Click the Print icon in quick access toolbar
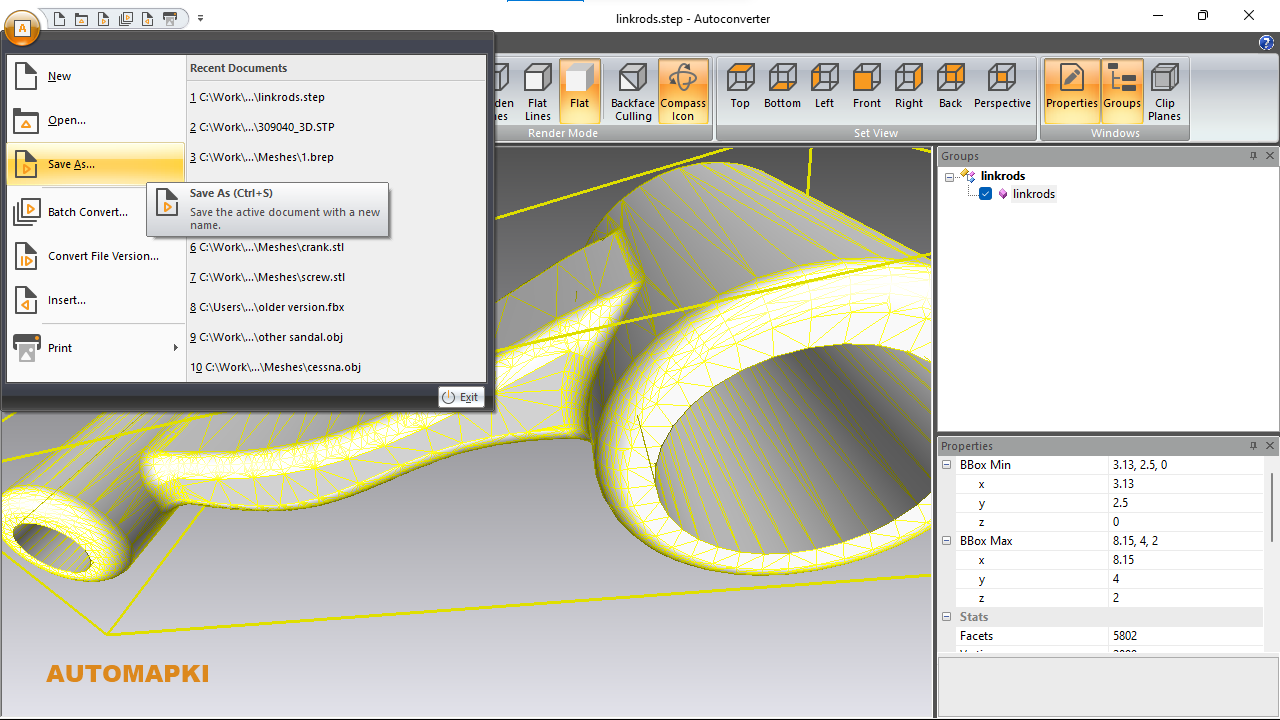This screenshot has height=720, width=1280. point(170,18)
